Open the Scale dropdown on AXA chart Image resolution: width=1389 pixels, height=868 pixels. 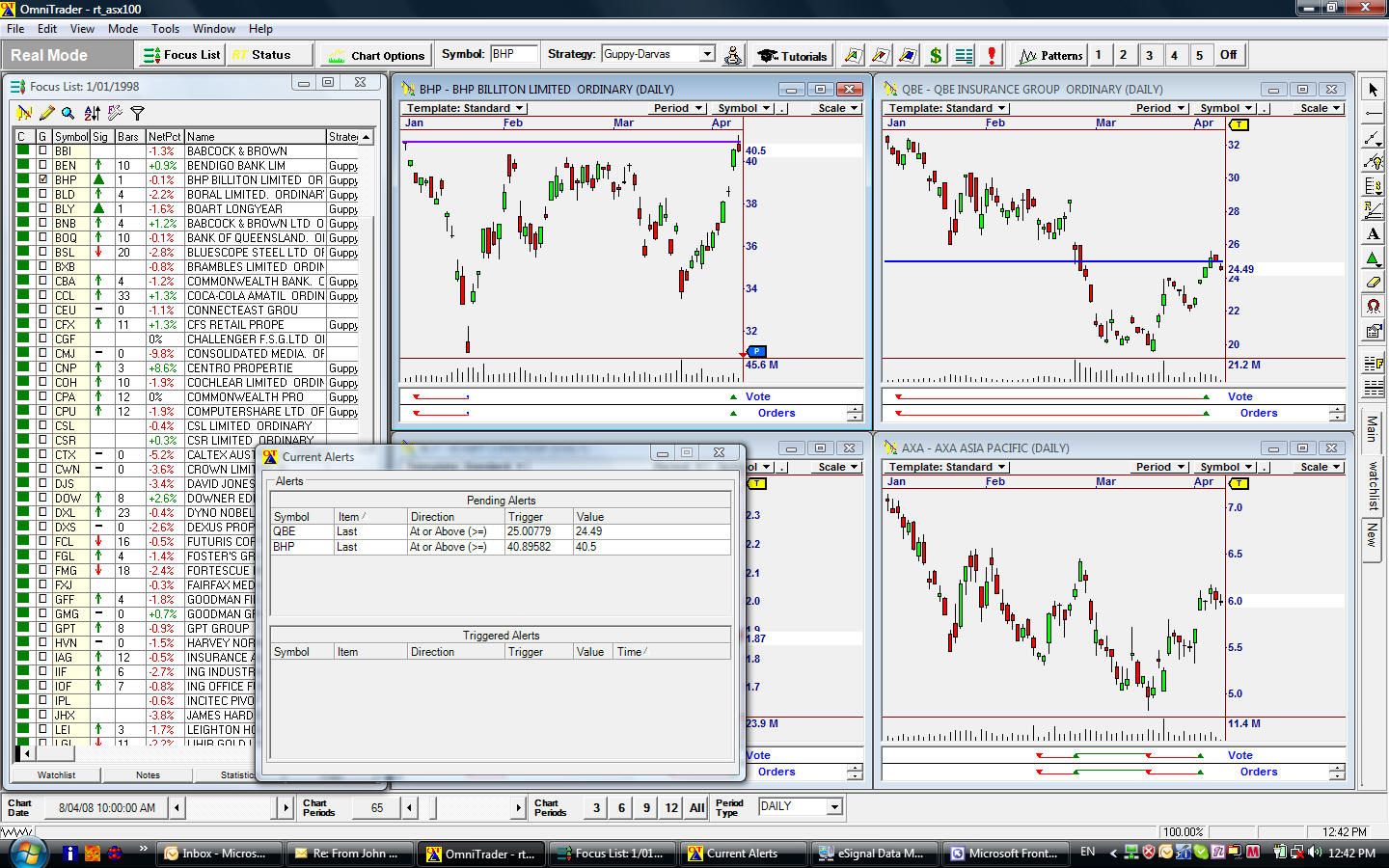[1320, 467]
